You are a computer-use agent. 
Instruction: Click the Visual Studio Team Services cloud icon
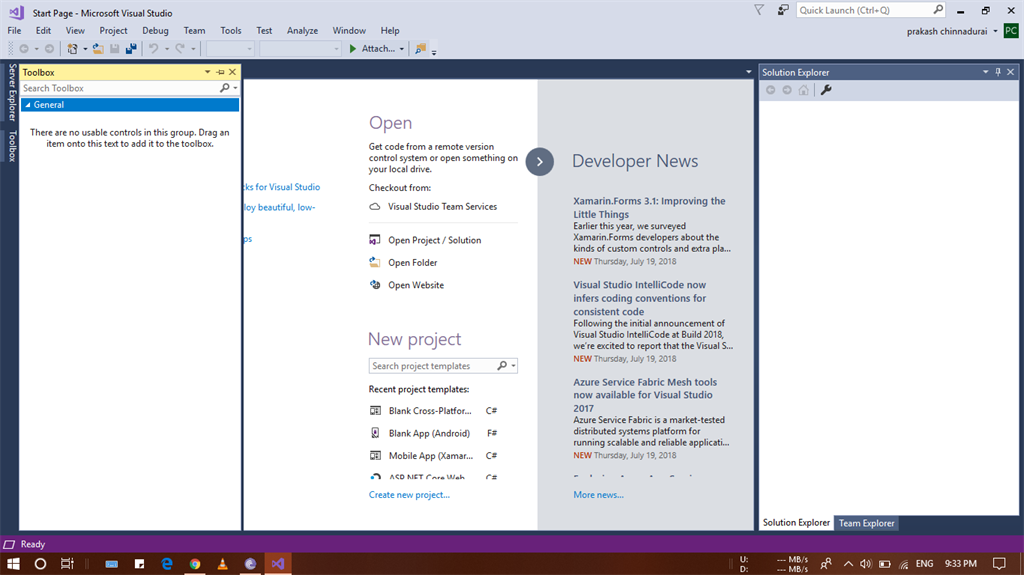[x=375, y=206]
